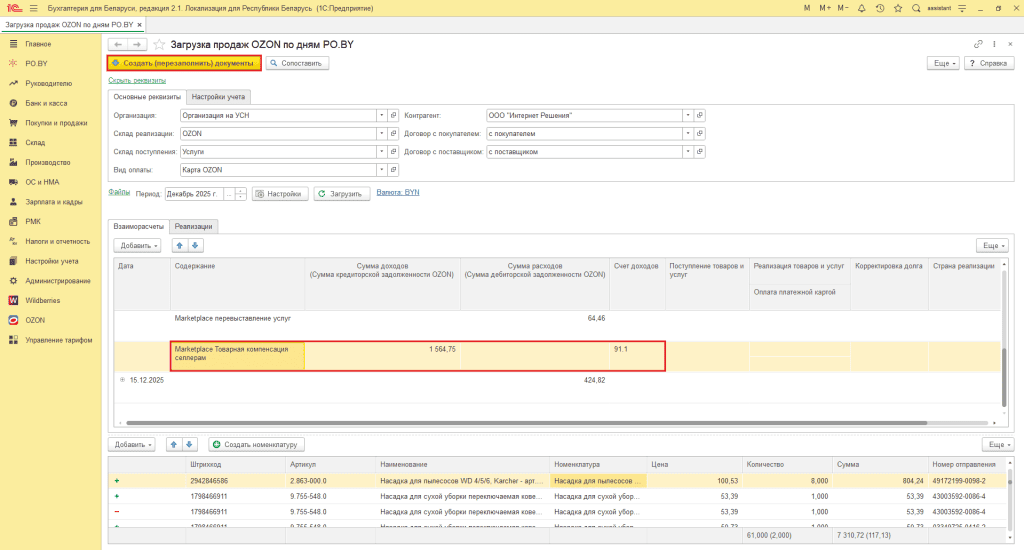Switch to Настройки учета tab
The height and width of the screenshot is (550, 1024).
pos(218,97)
